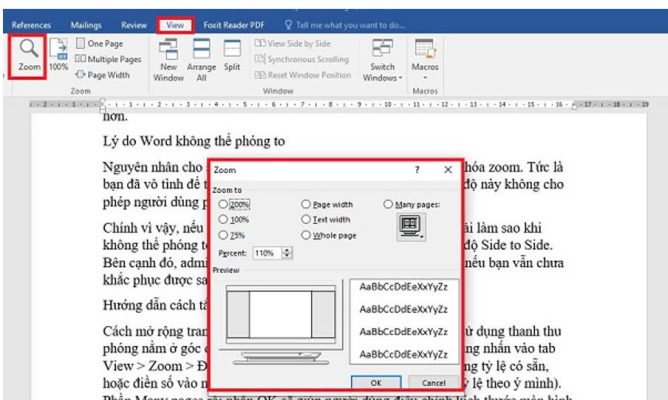Screen dimensions: 668x400
Task: Click the Percent input field
Action: point(267,253)
